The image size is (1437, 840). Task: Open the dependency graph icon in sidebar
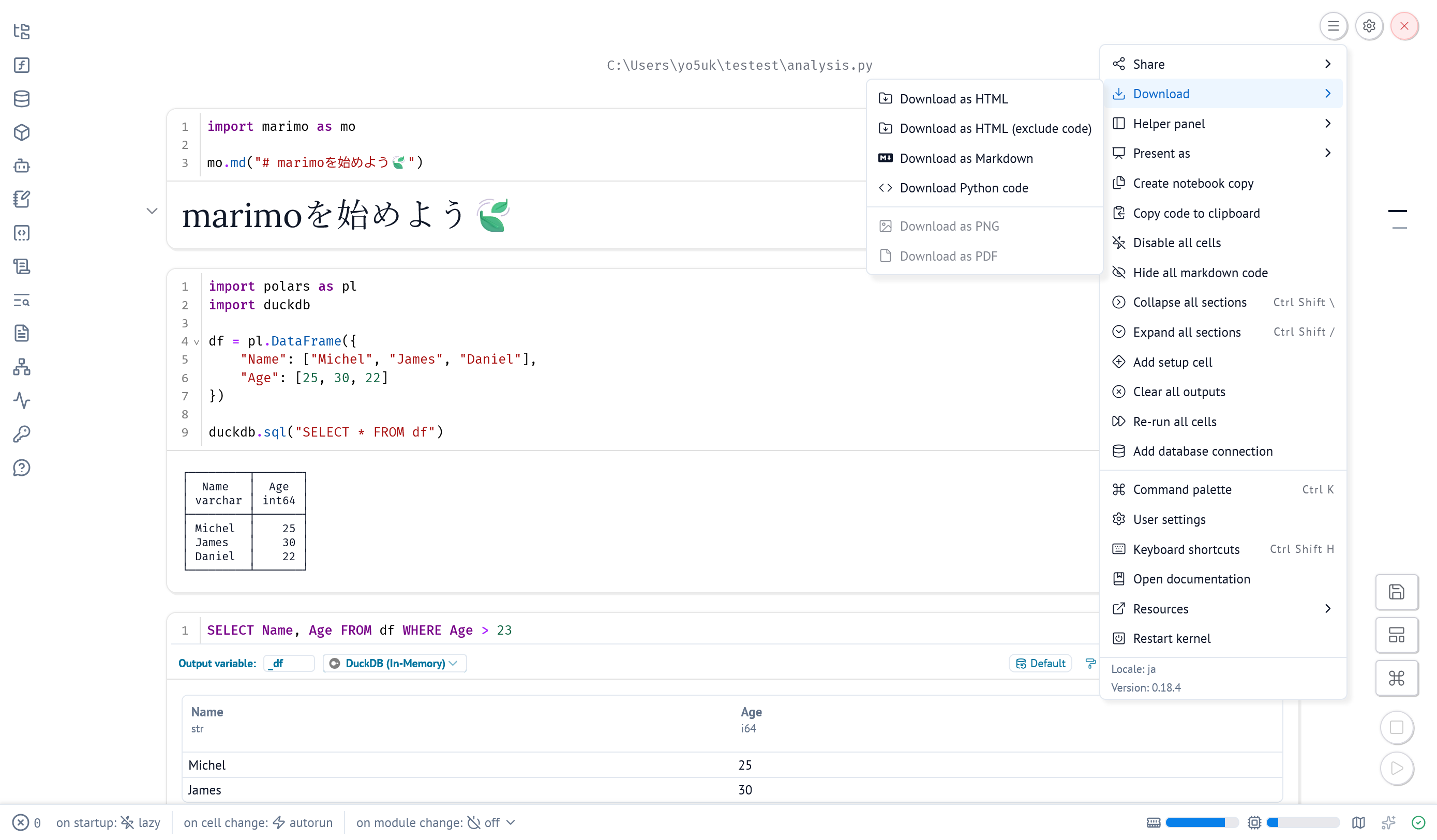click(x=22, y=367)
